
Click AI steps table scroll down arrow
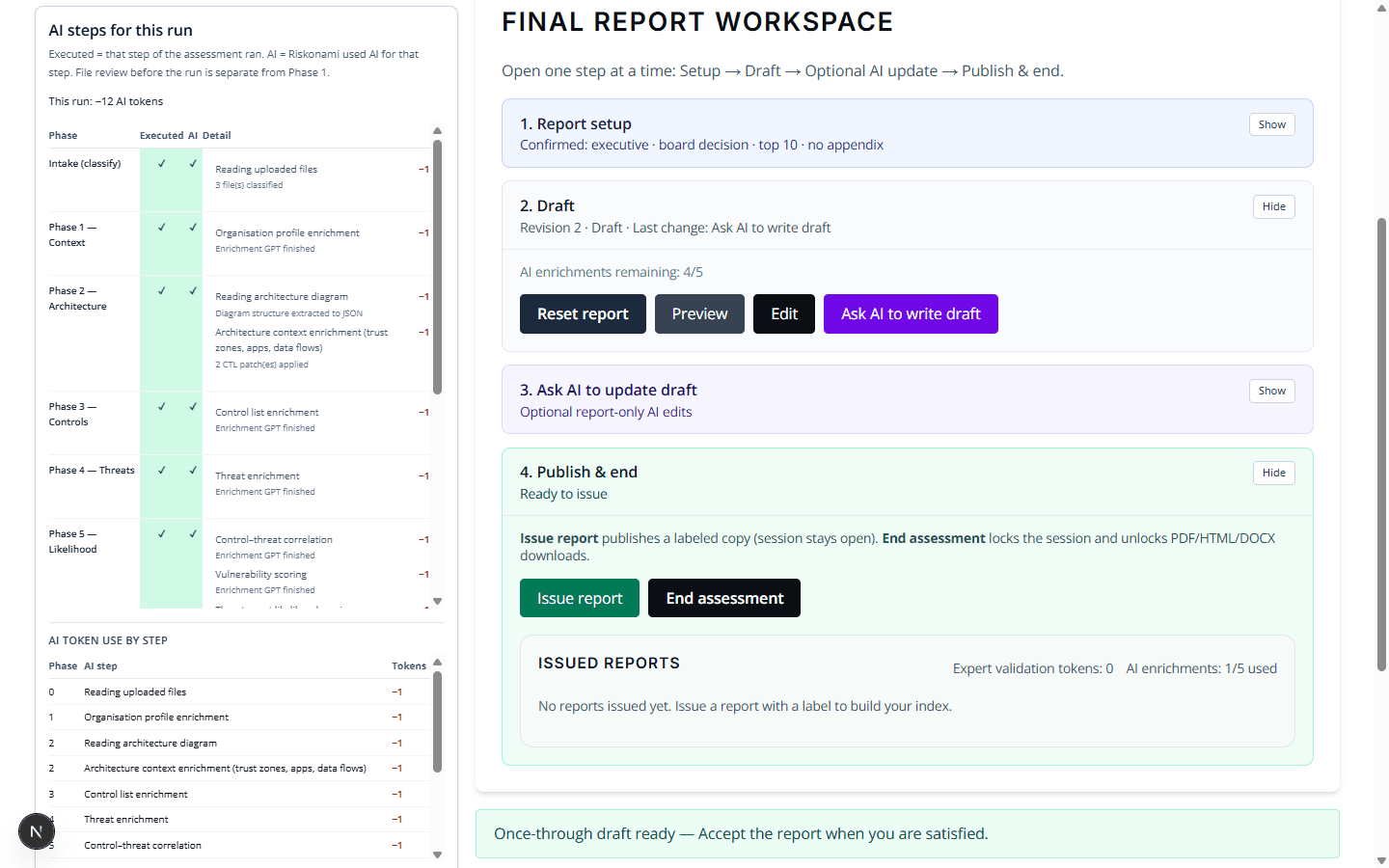tap(438, 601)
